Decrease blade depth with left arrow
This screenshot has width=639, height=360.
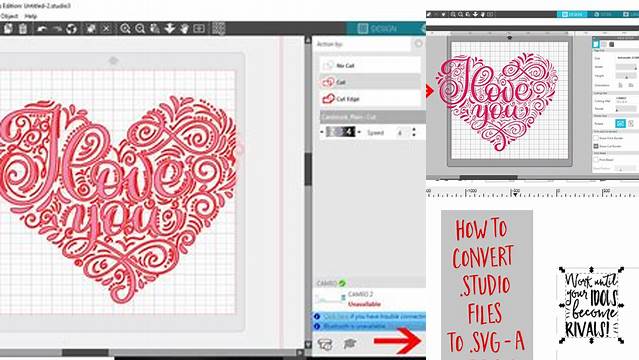(x=322, y=132)
